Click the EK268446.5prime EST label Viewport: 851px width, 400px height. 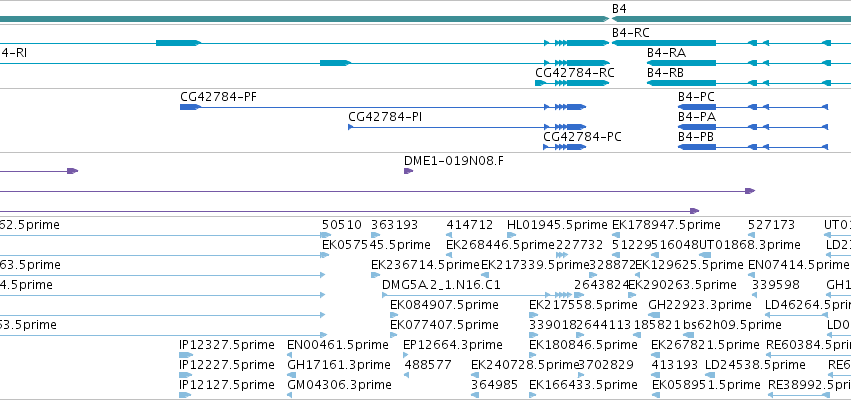[x=500, y=245]
